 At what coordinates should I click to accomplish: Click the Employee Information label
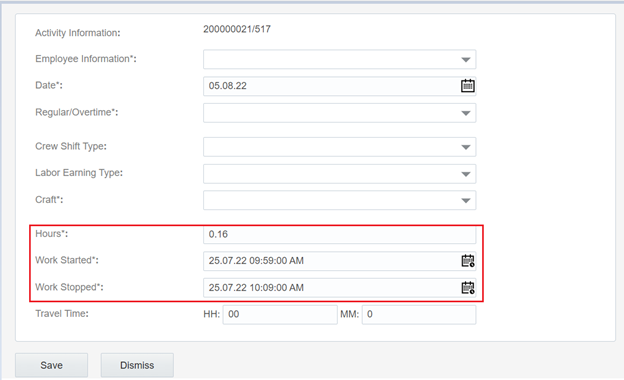tap(86, 59)
